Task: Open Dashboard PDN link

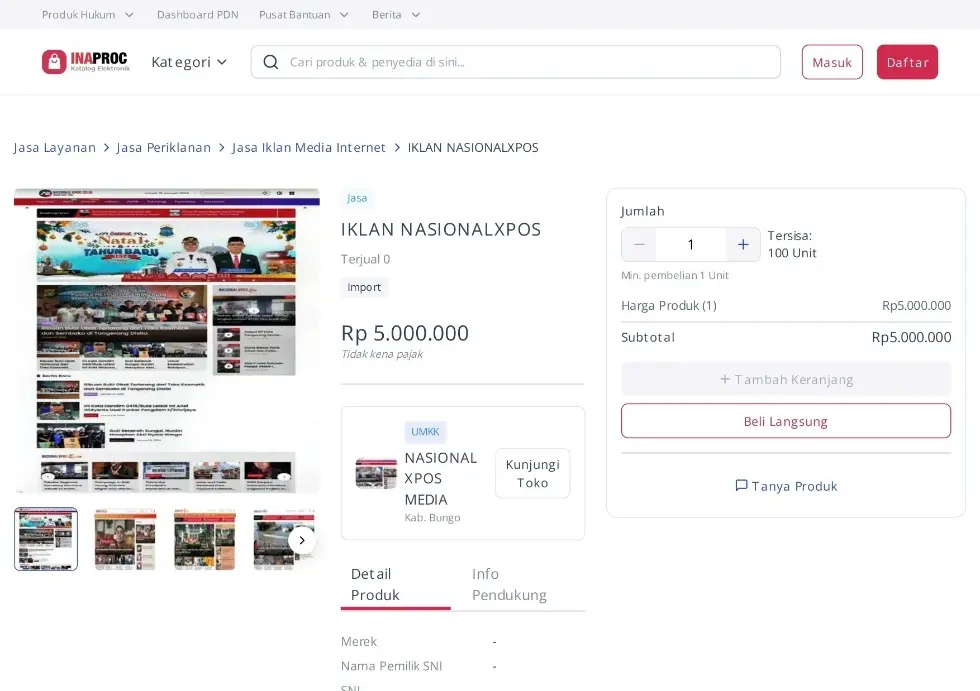Action: 198,14
